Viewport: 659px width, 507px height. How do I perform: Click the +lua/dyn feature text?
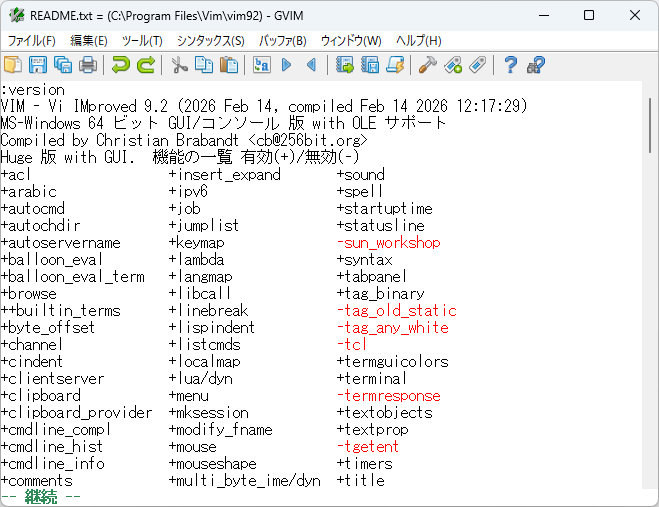200,379
